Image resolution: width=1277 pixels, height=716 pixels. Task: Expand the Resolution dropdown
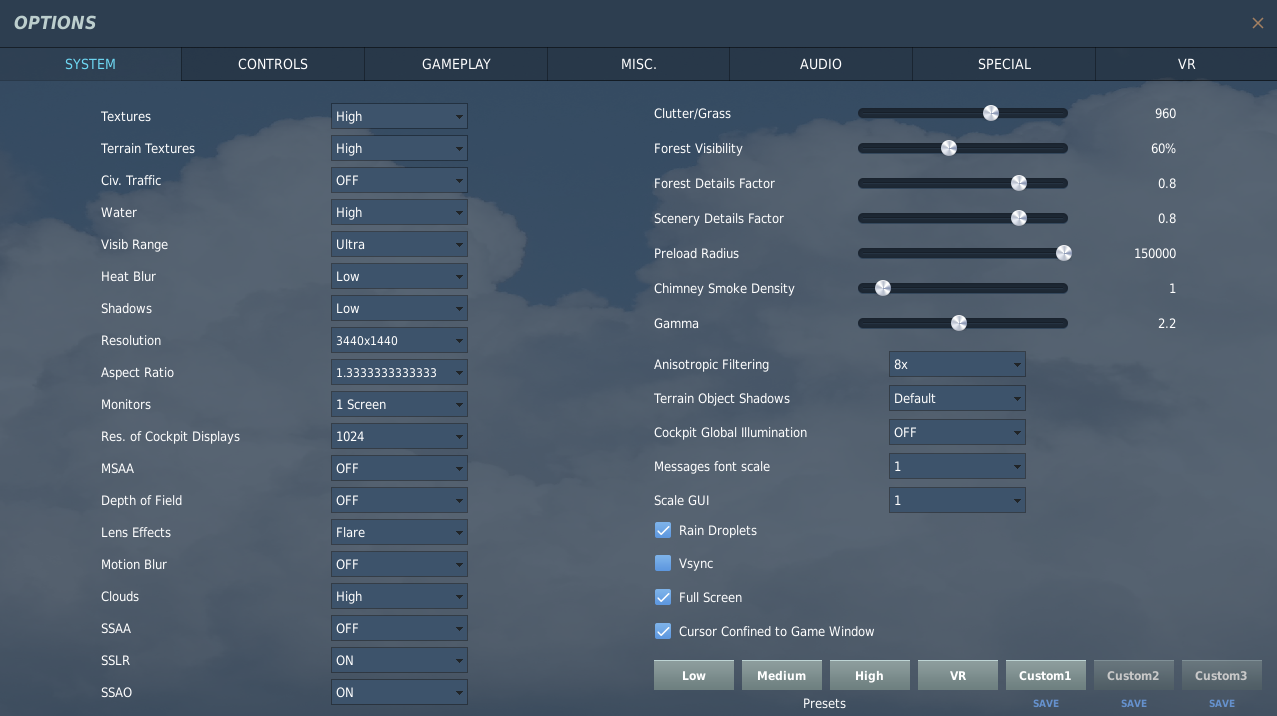[399, 340]
